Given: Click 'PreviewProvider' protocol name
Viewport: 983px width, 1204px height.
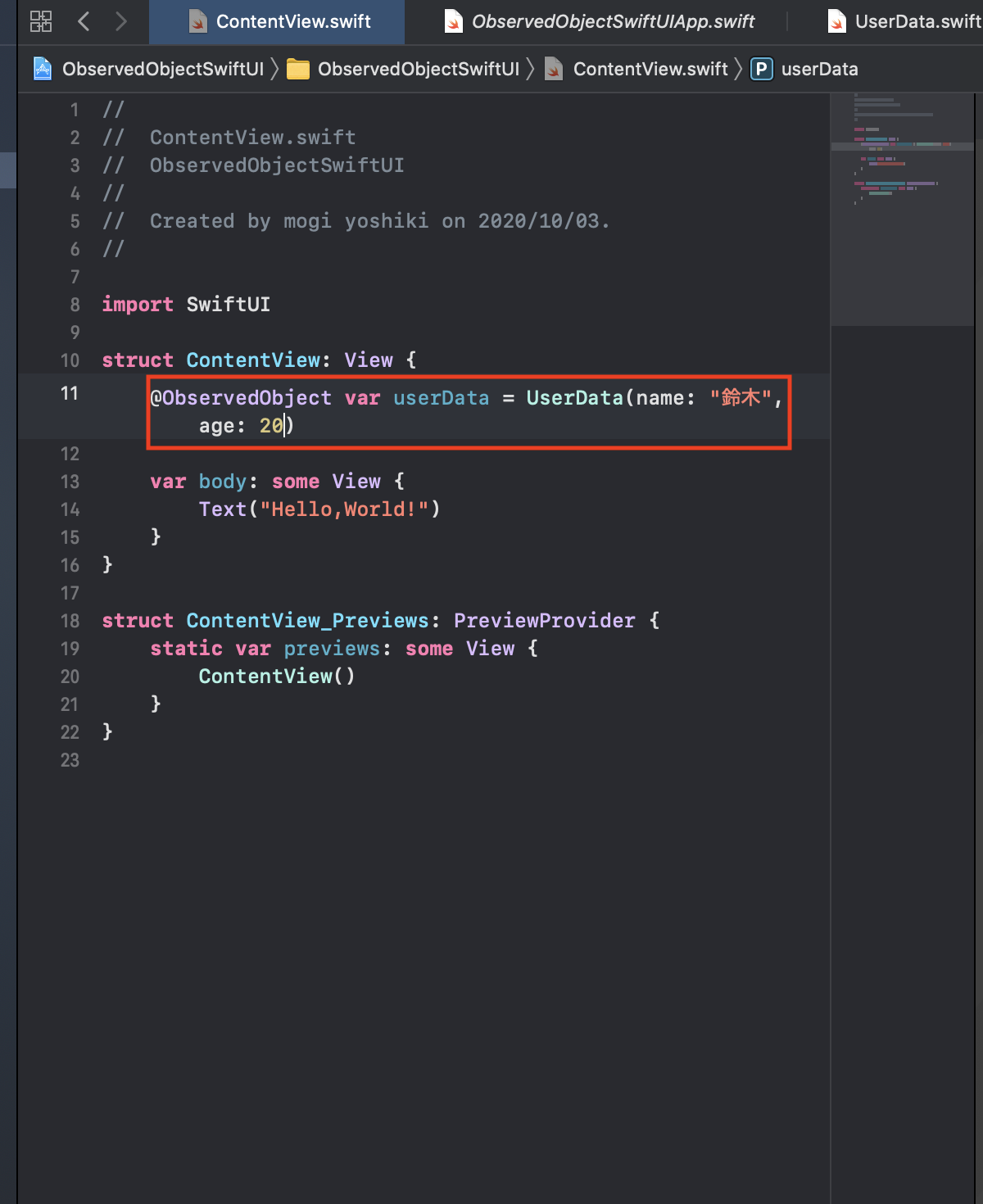Looking at the screenshot, I should (545, 621).
